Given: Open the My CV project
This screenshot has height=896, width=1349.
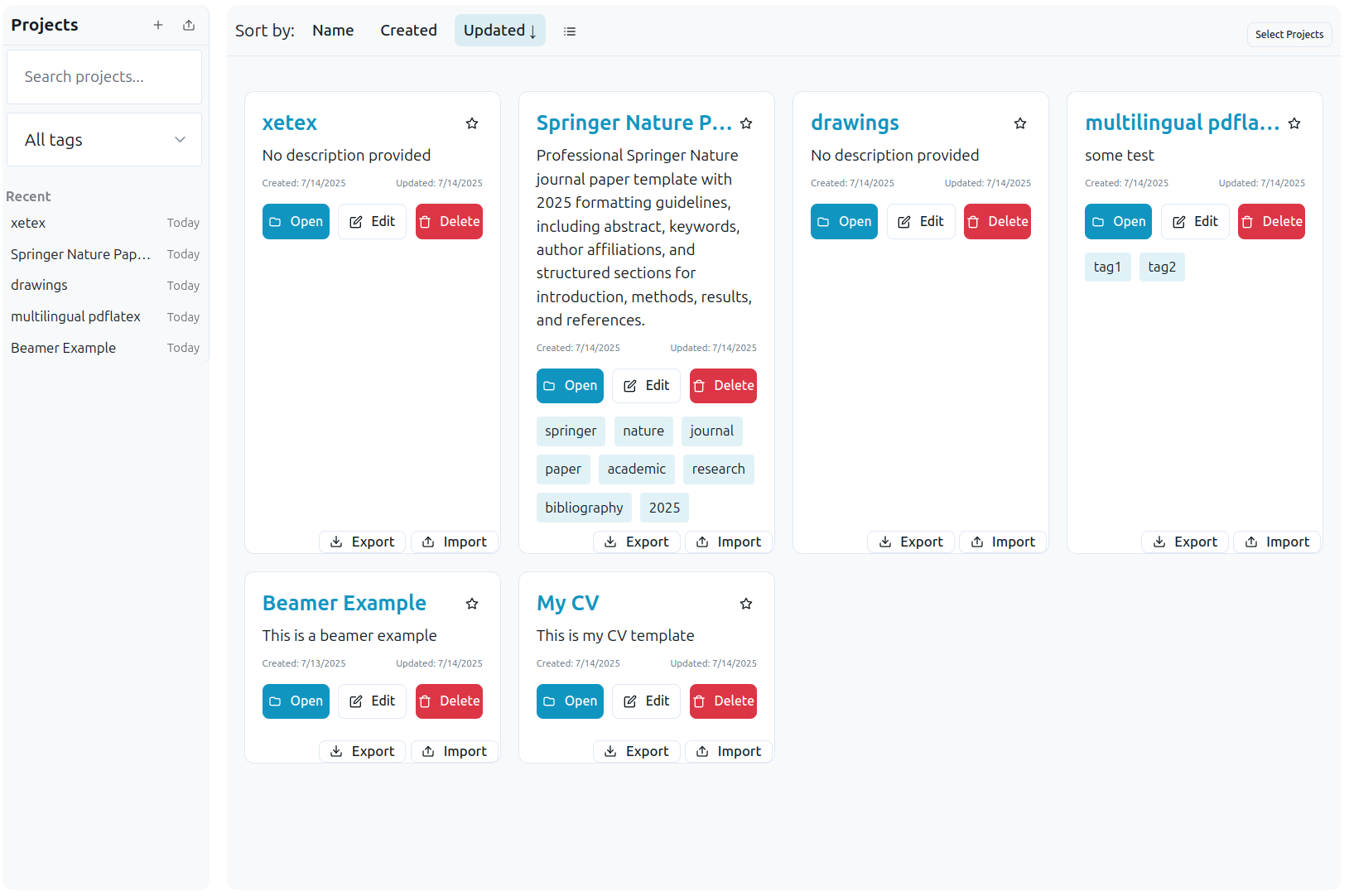Looking at the screenshot, I should pos(570,701).
